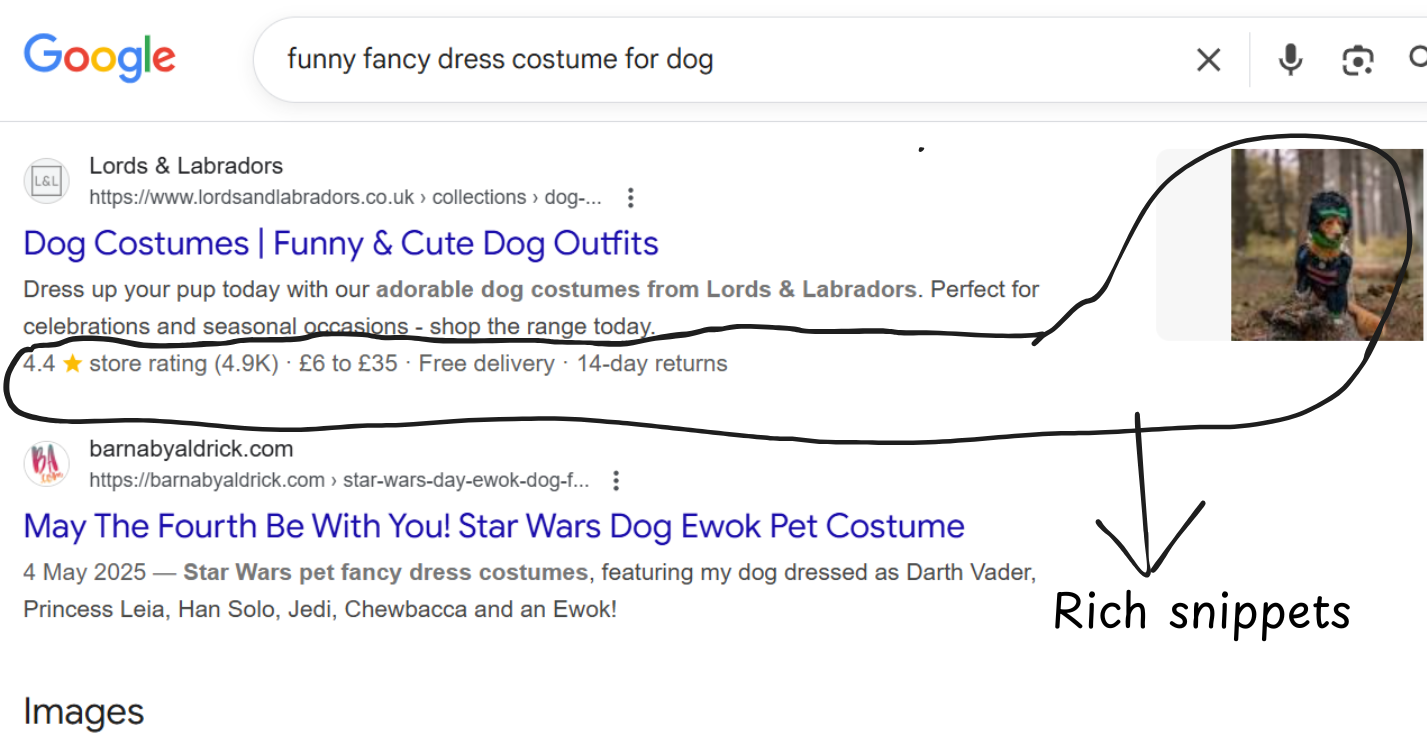Open the options menu for barnabyaldrick.com result

pyautogui.click(x=616, y=481)
